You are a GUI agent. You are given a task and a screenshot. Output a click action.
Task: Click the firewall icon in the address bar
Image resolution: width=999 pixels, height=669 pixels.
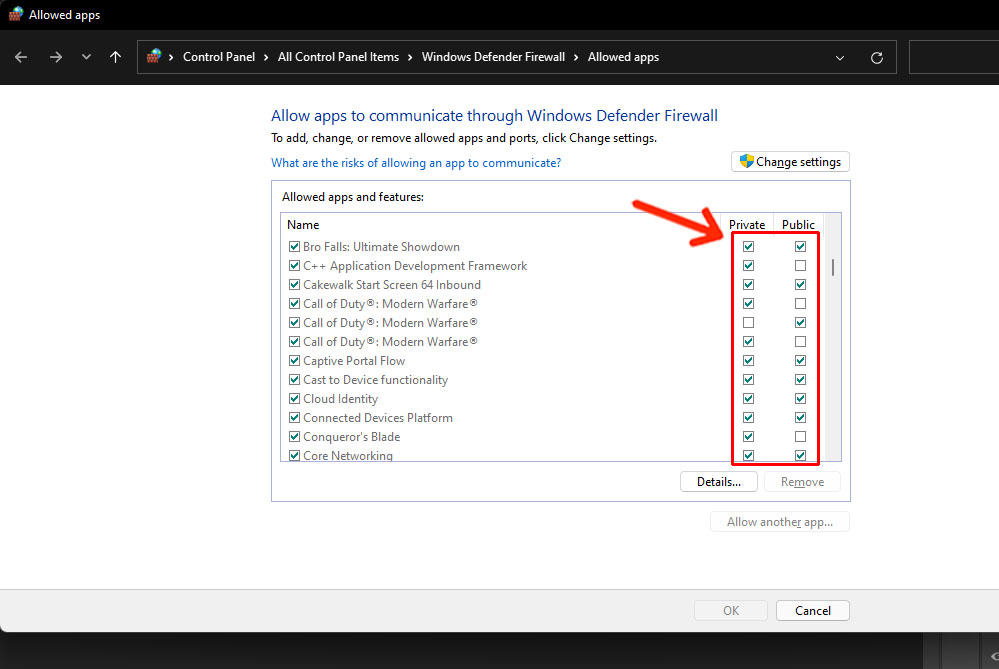click(154, 57)
